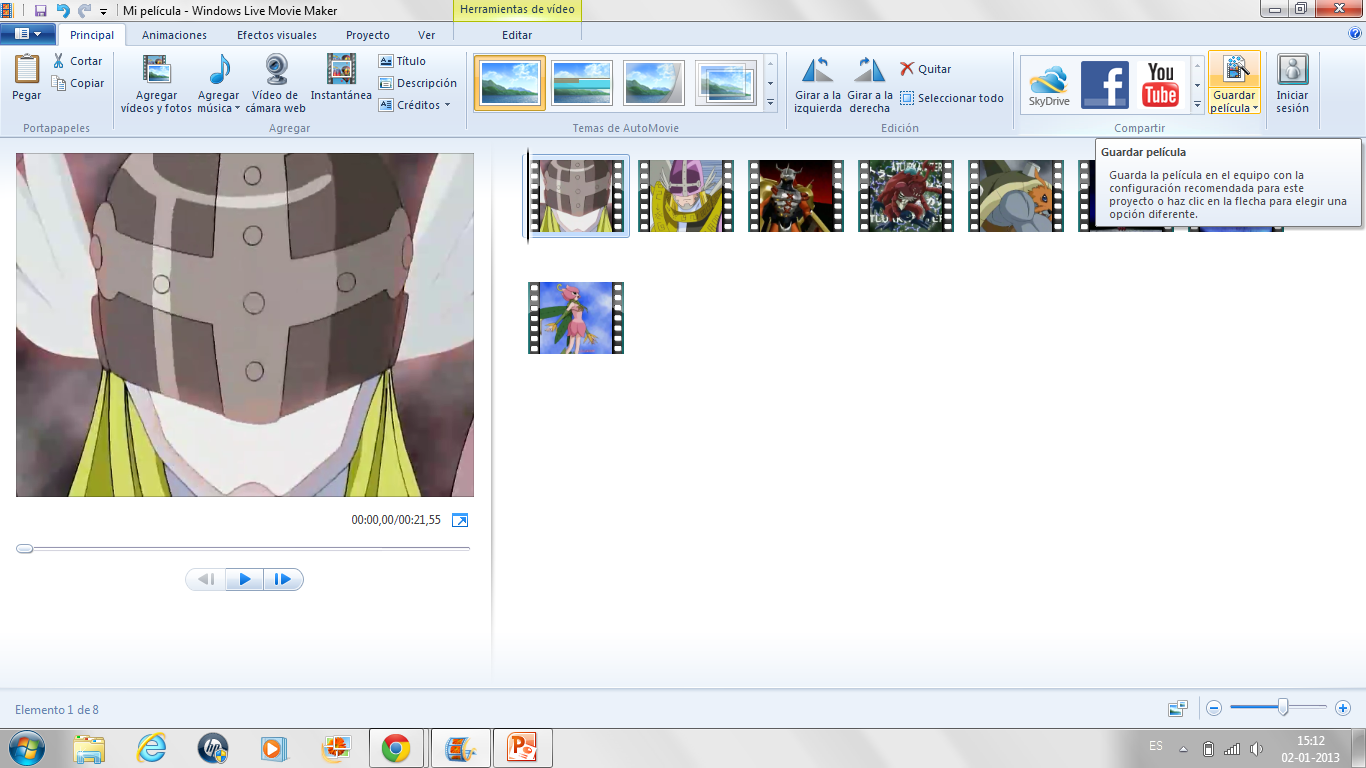1366x768 pixels.
Task: Open the first AutoMovie themes gallery arrow
Action: click(x=770, y=63)
